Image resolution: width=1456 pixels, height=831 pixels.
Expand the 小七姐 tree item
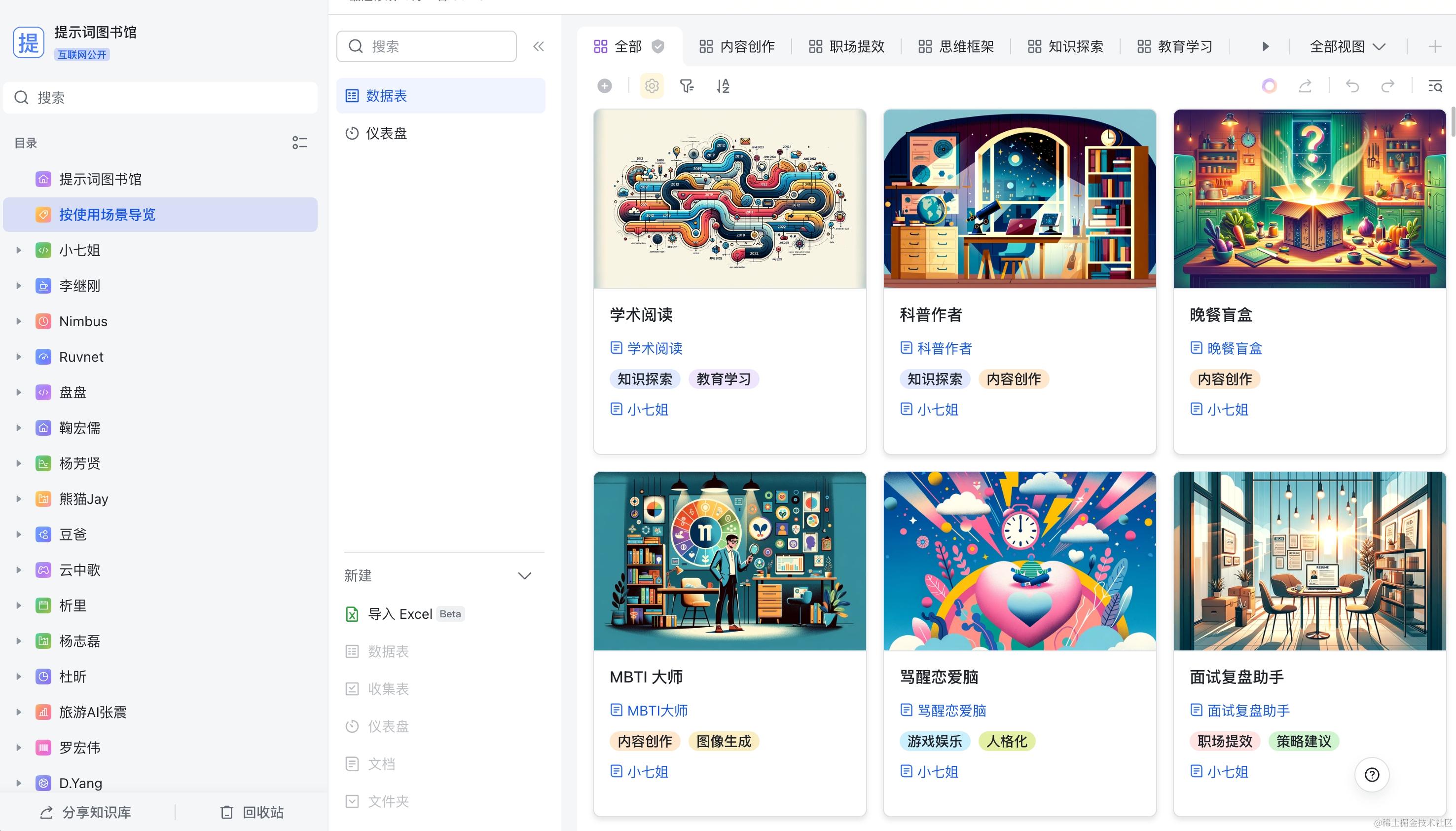(x=19, y=250)
